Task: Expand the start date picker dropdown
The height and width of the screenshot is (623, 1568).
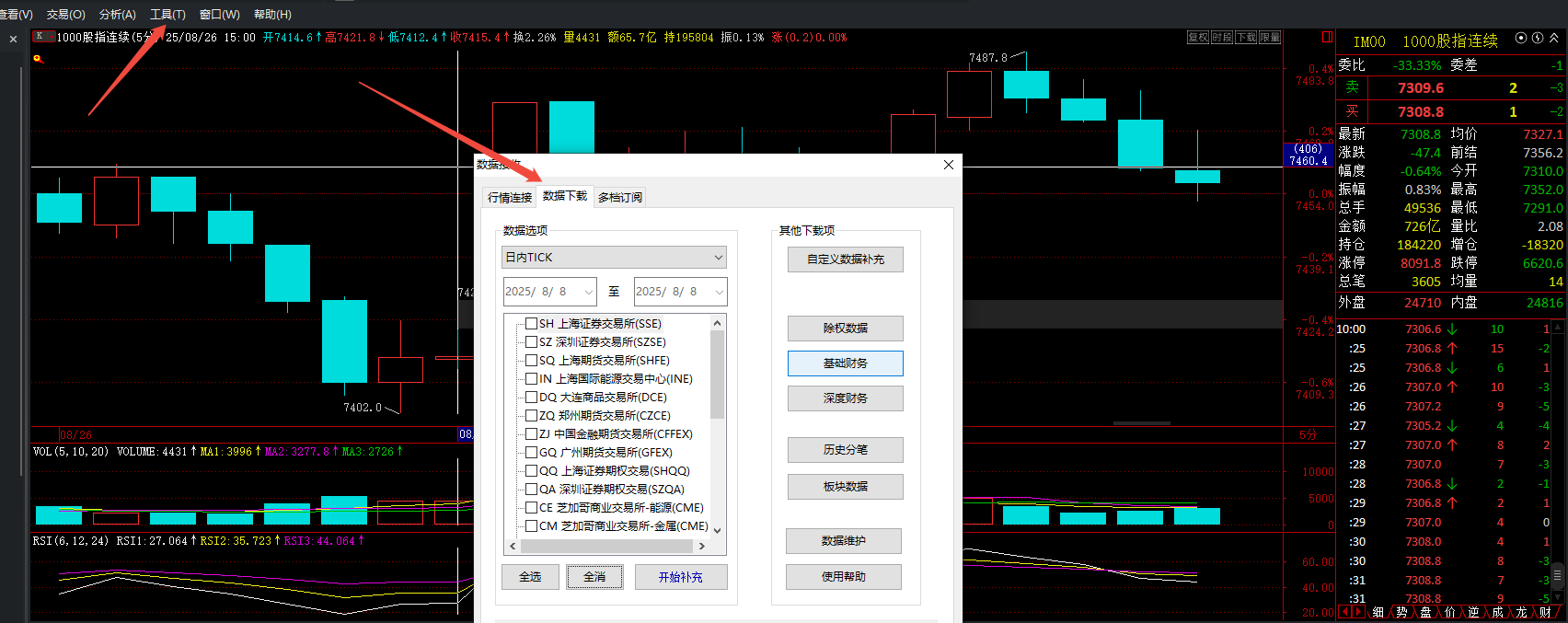Action: point(588,292)
